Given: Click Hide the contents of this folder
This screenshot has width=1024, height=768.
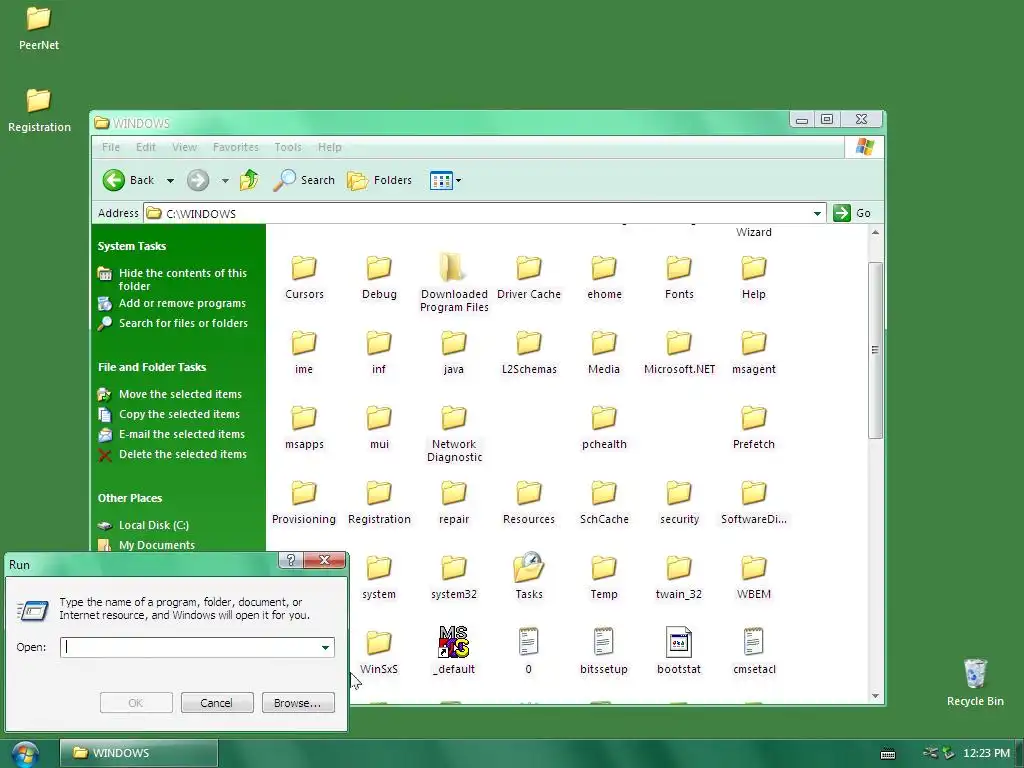Looking at the screenshot, I should tap(182, 280).
